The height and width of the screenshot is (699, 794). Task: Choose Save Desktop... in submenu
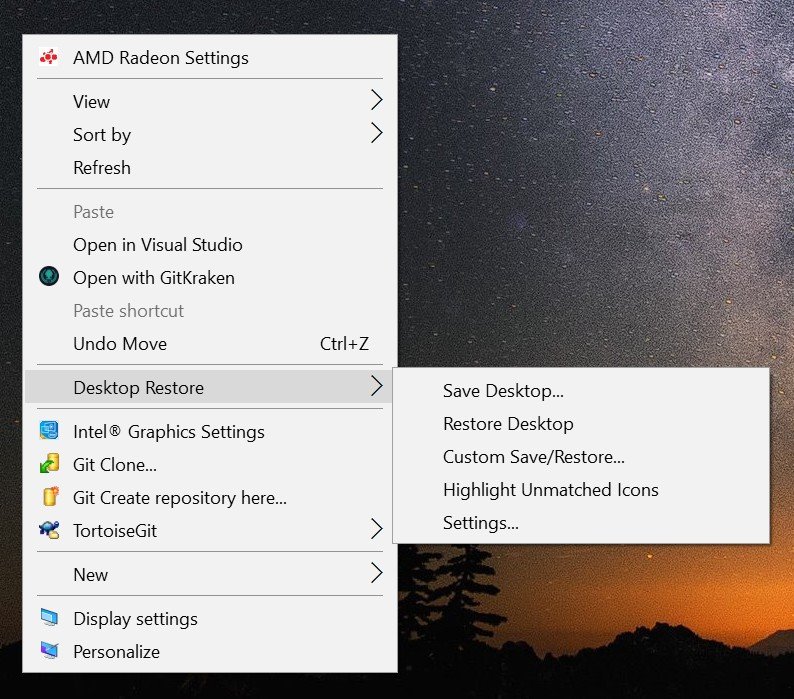pyautogui.click(x=503, y=391)
